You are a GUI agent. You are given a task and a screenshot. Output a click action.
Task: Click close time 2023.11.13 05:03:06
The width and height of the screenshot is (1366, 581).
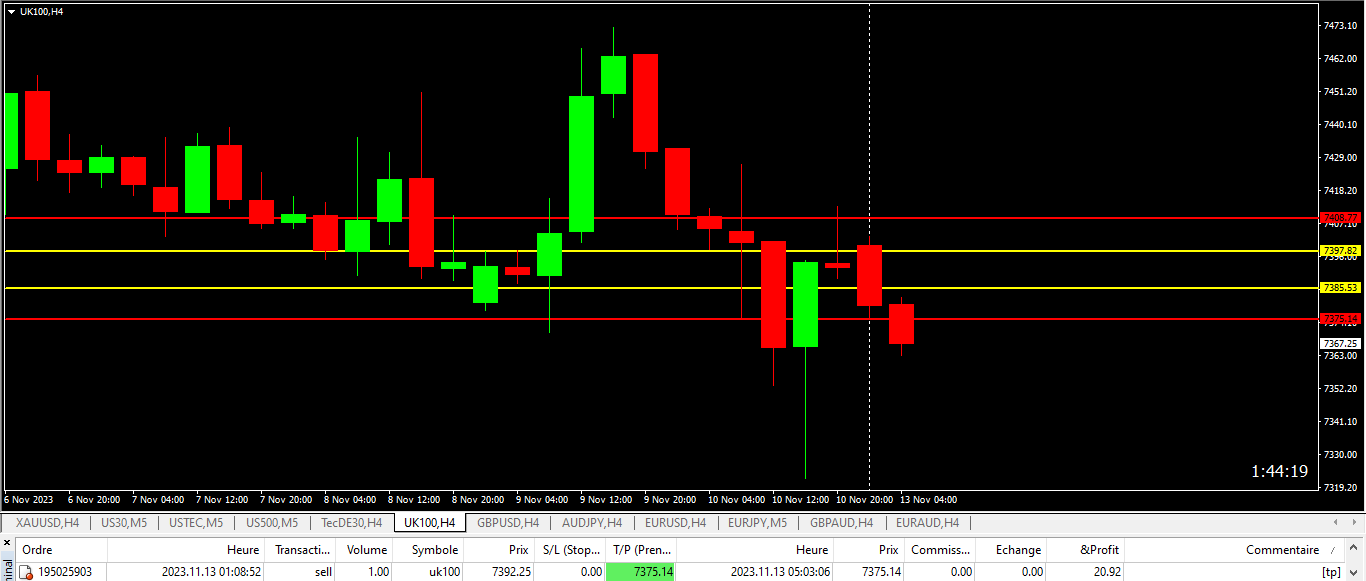tap(780, 572)
